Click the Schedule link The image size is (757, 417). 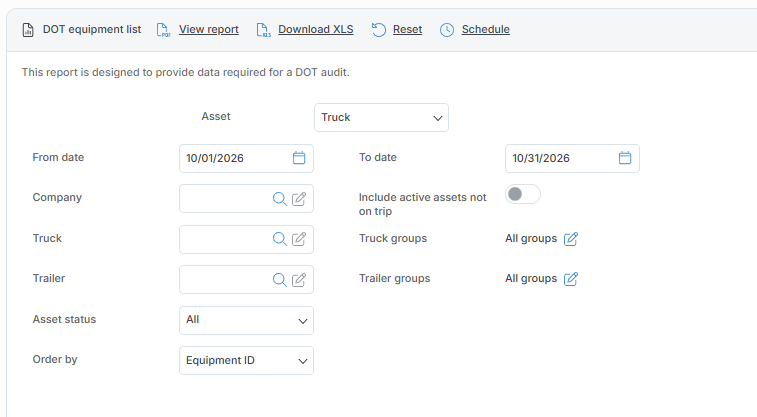[486, 29]
